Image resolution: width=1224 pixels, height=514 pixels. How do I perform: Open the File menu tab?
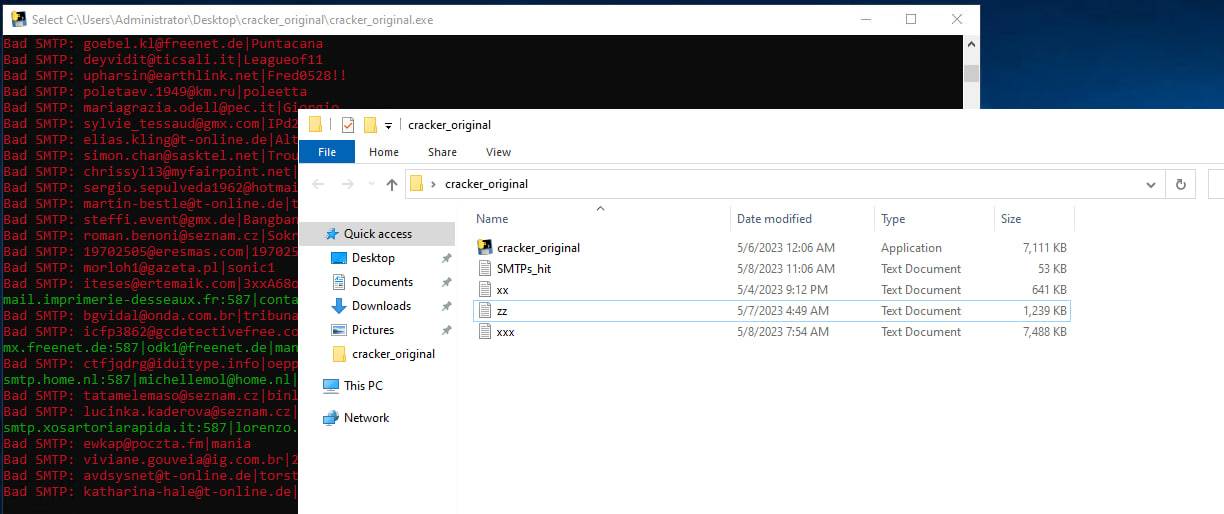point(327,152)
